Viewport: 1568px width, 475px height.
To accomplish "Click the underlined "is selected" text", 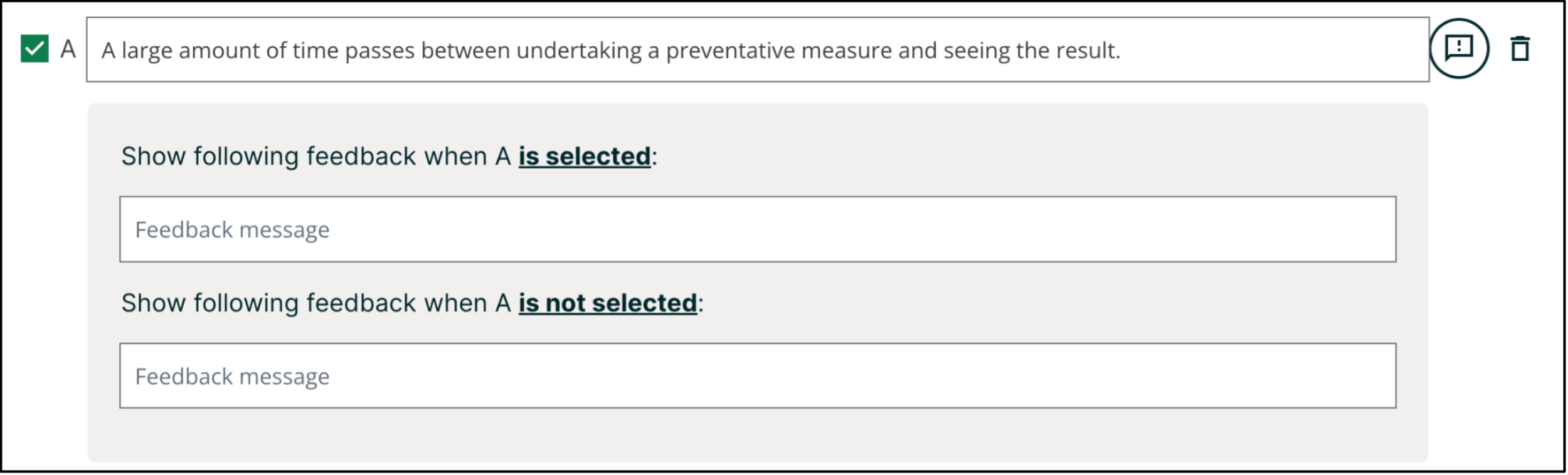I will click(x=584, y=156).
